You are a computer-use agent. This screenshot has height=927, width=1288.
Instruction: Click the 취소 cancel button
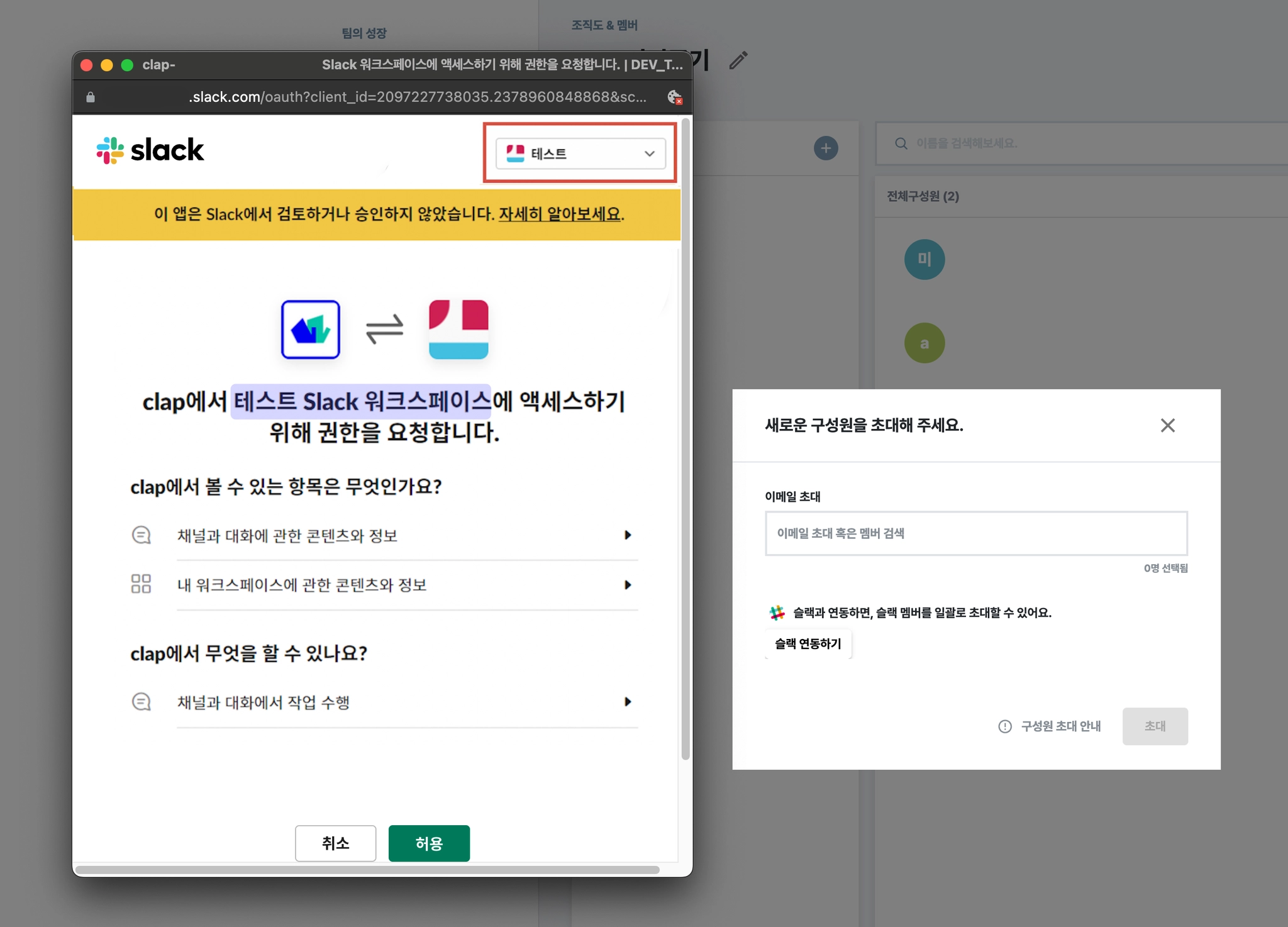[x=335, y=843]
